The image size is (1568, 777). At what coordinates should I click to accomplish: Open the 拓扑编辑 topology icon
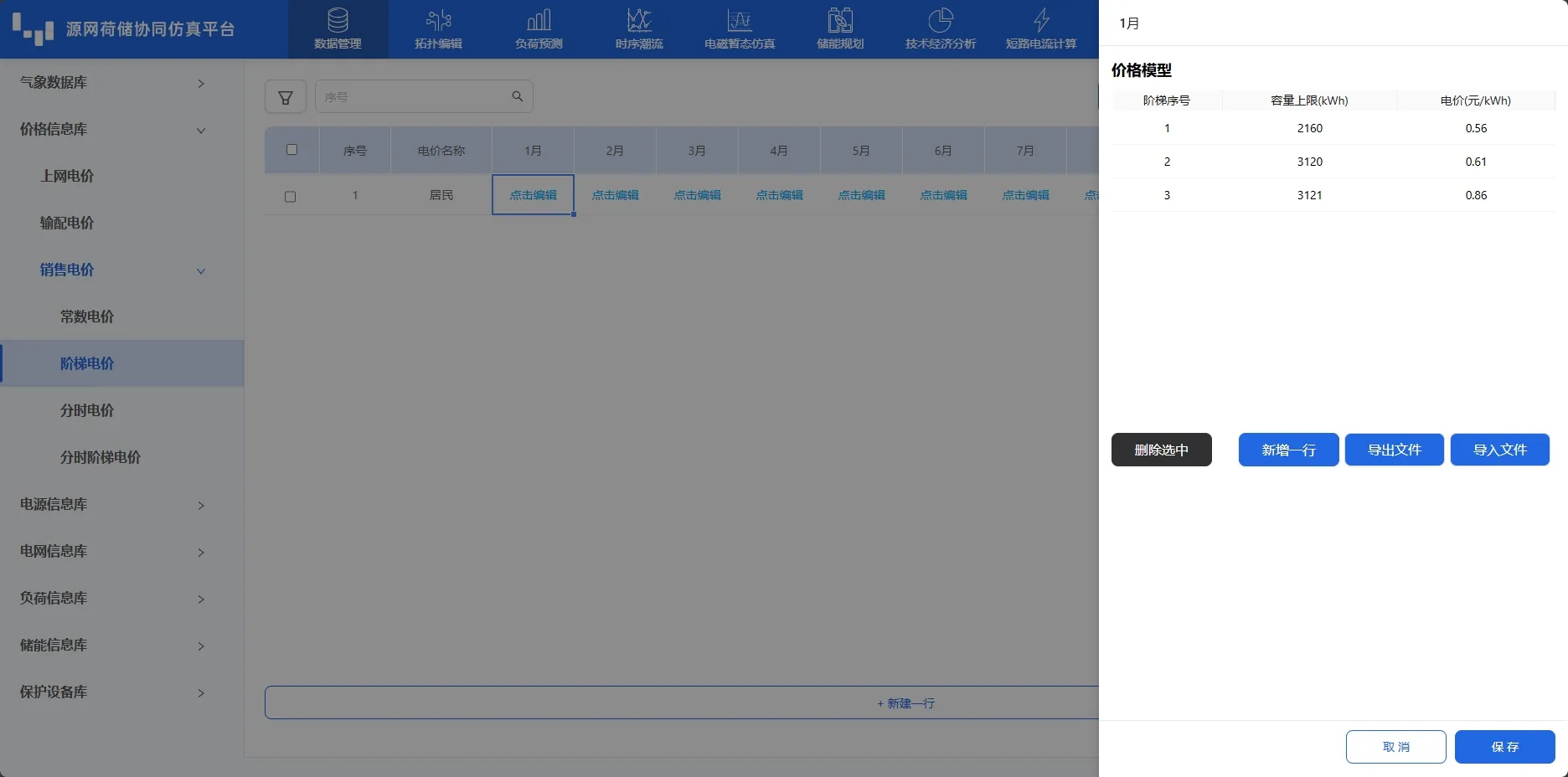point(438,20)
